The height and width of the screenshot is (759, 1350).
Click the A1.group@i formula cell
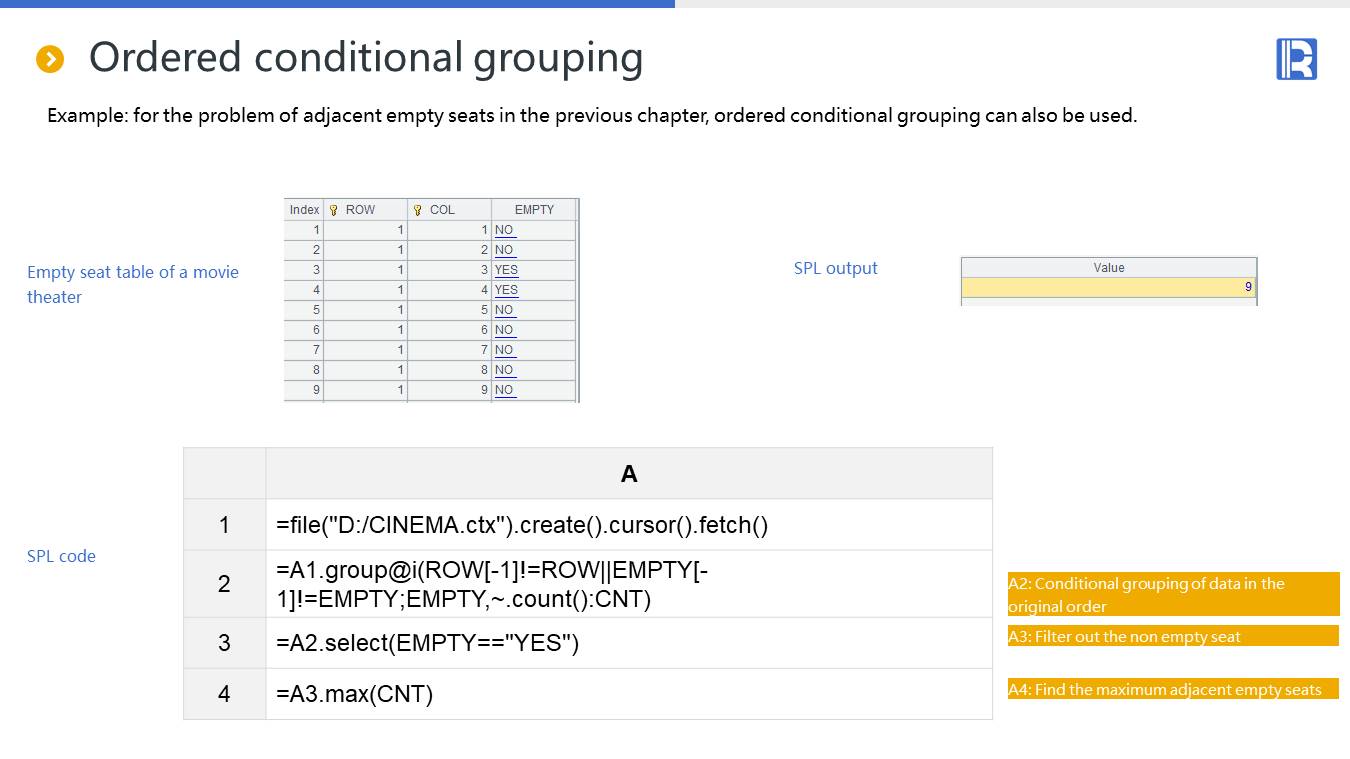tap(628, 584)
